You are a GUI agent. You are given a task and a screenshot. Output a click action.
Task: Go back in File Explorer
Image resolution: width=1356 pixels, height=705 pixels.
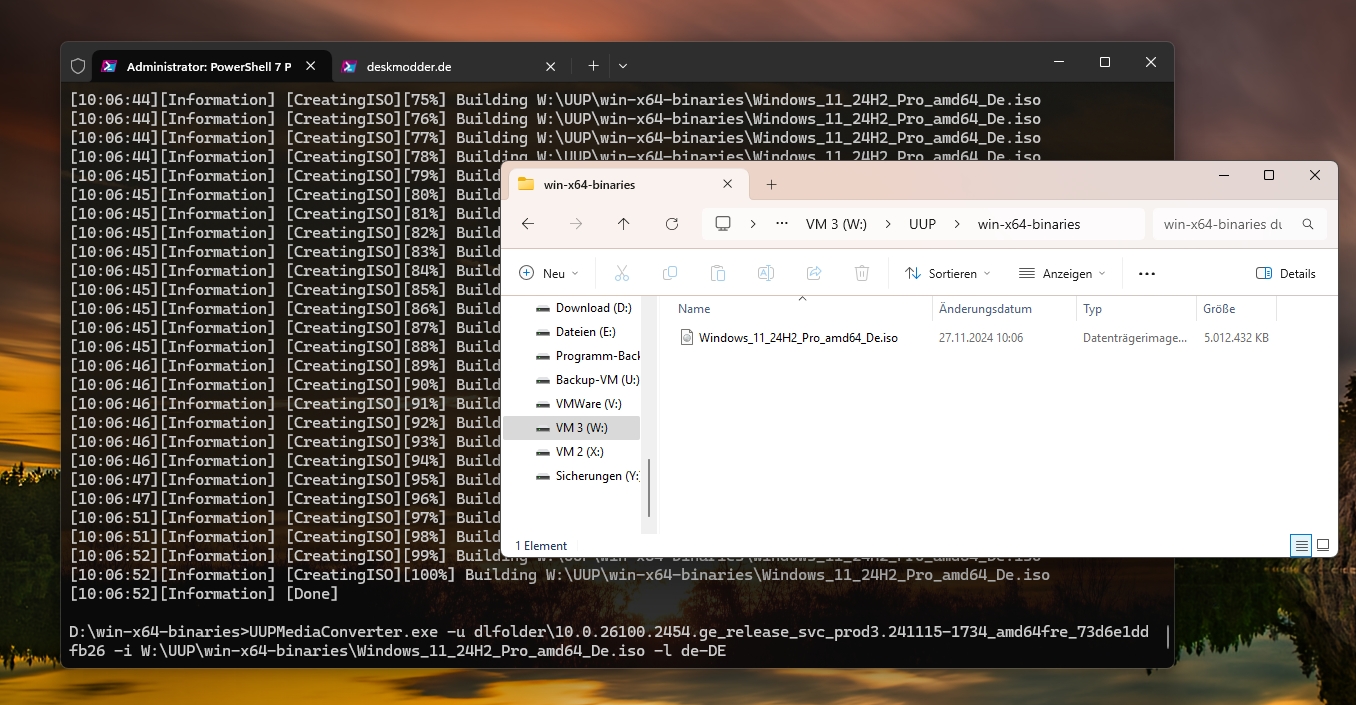pyautogui.click(x=528, y=224)
